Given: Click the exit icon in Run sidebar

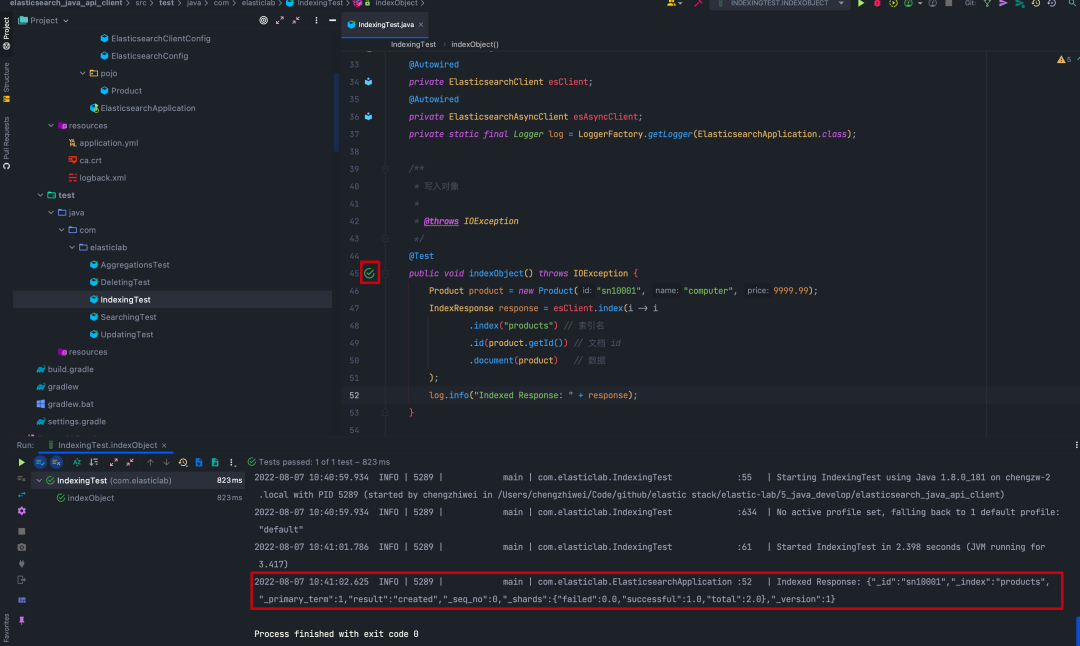Looking at the screenshot, I should 21,580.
